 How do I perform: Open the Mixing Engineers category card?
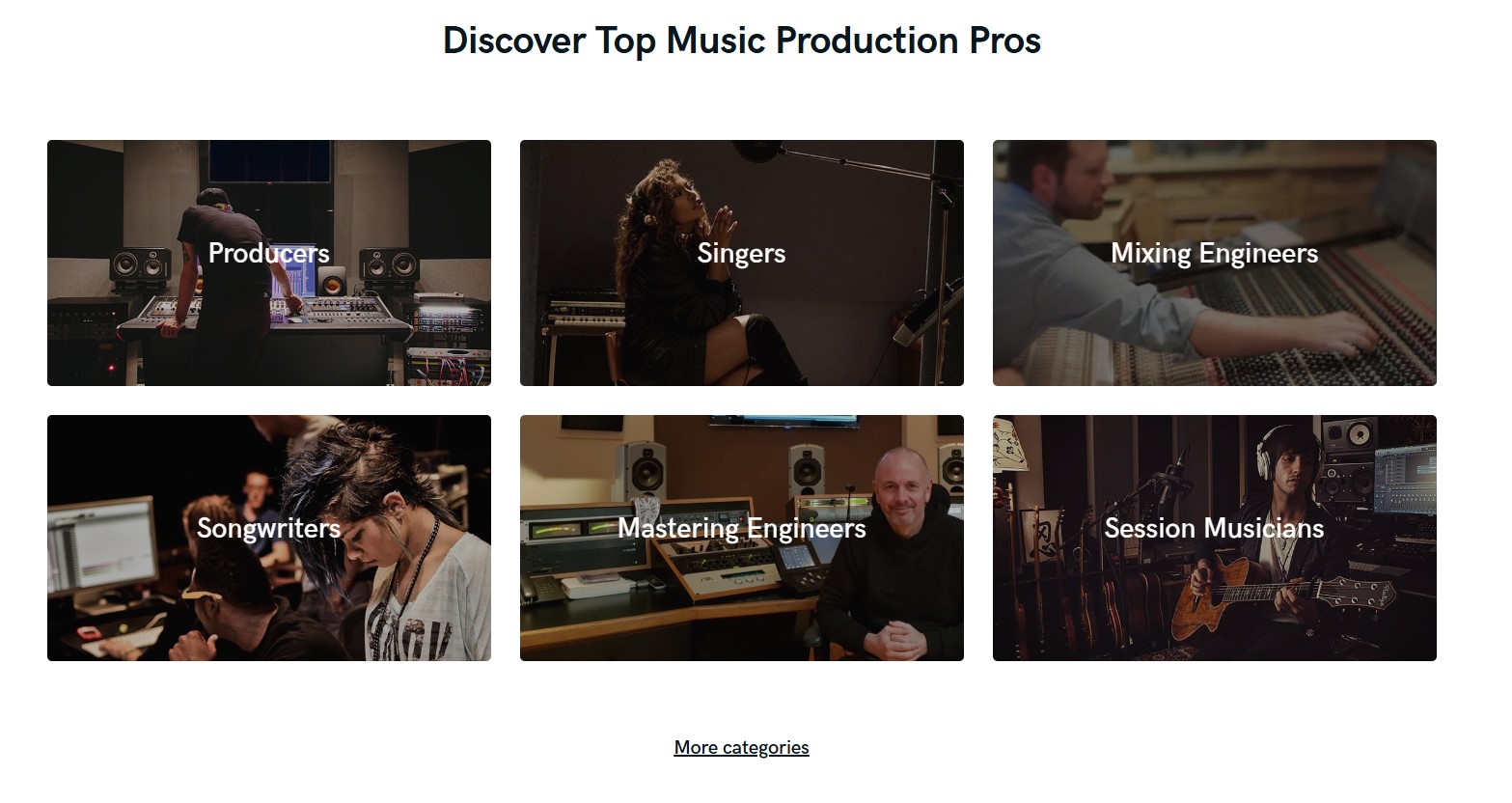[x=1215, y=263]
